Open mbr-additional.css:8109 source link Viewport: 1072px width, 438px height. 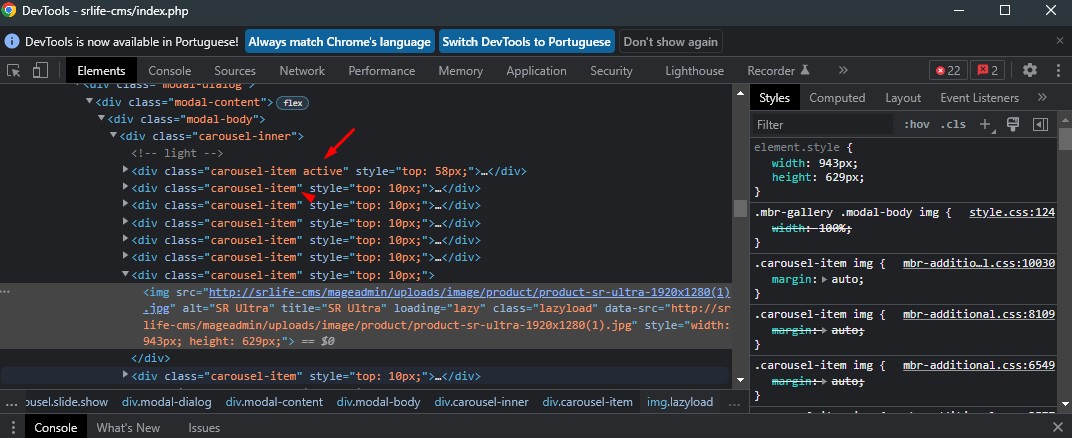click(979, 314)
